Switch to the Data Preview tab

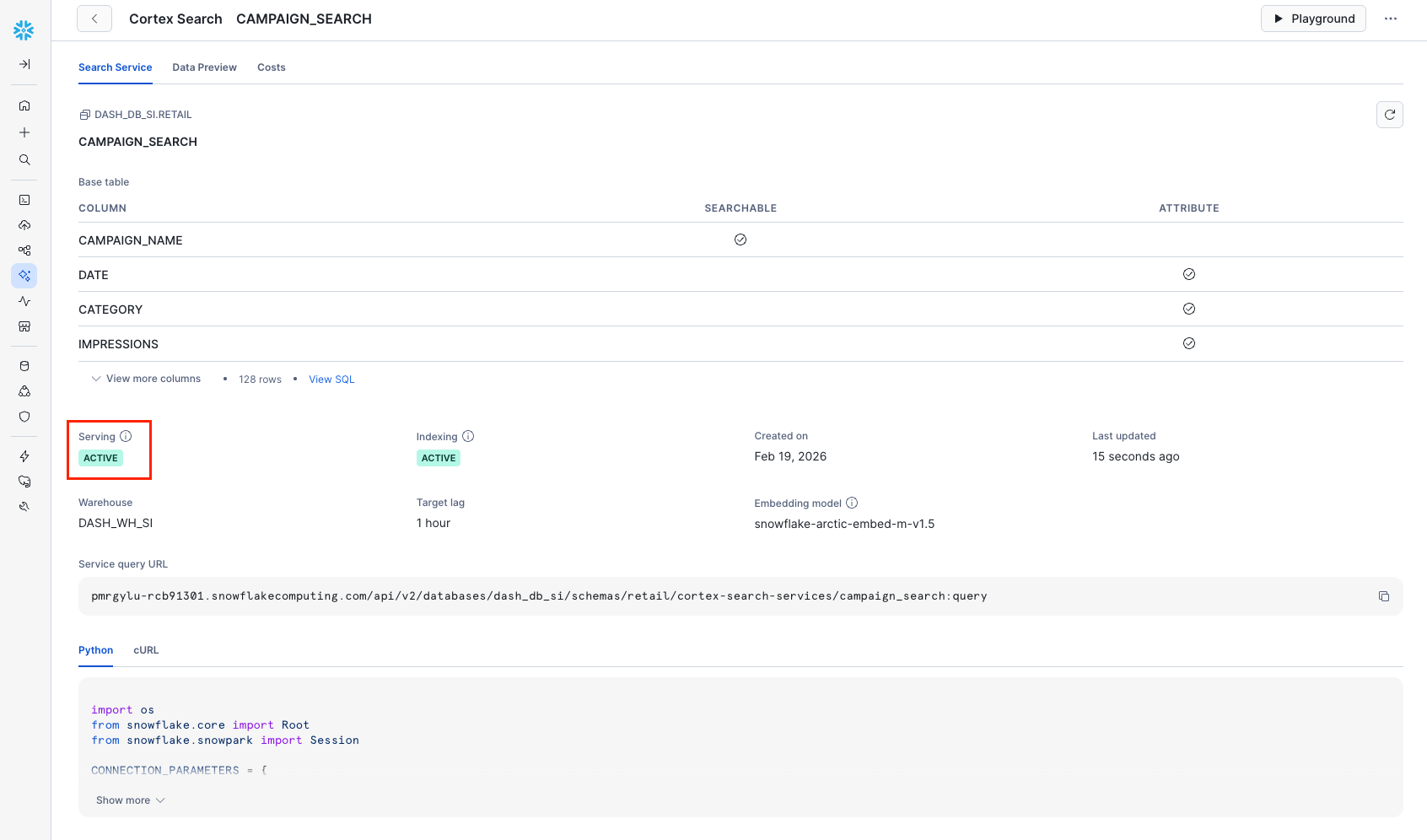[x=204, y=67]
